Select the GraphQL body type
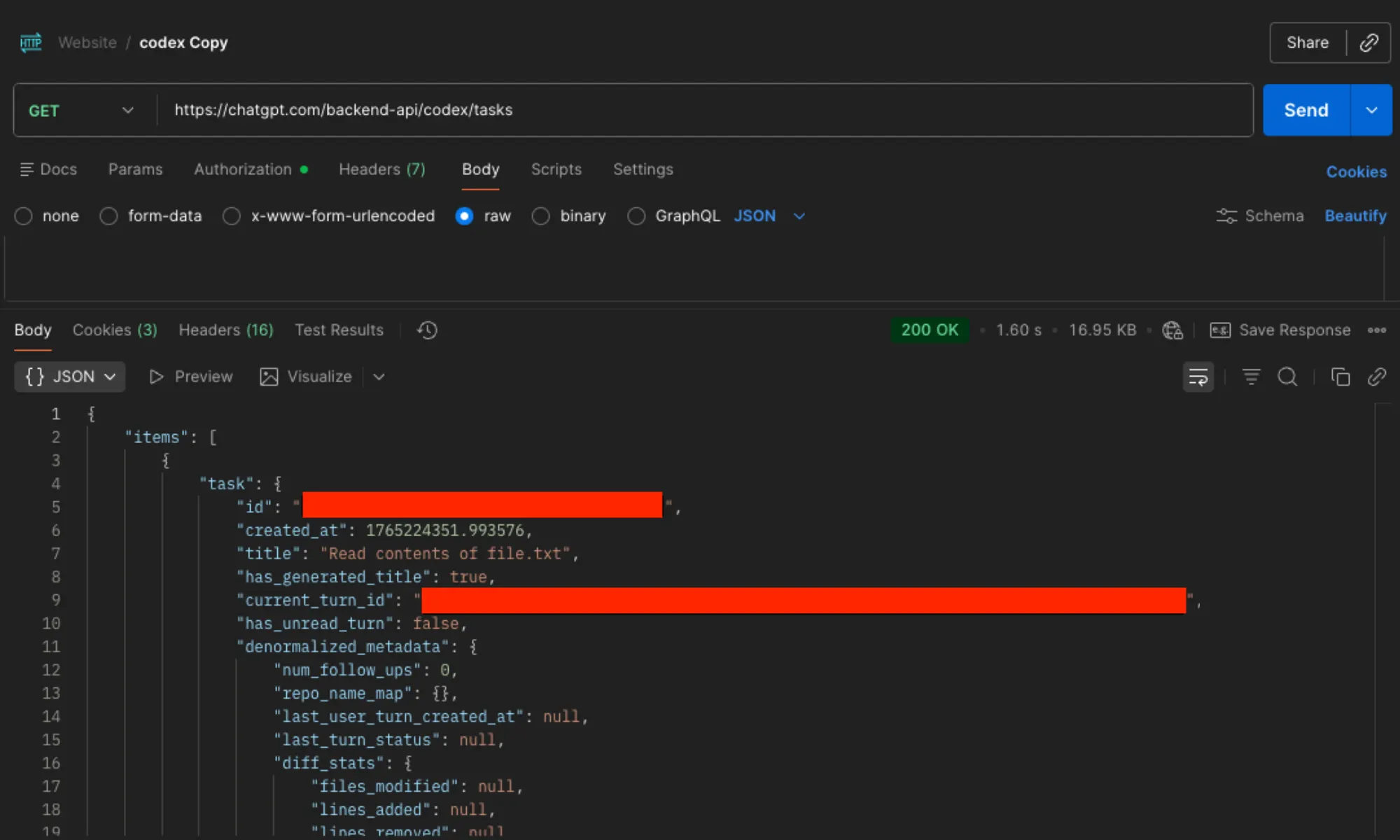The width and height of the screenshot is (1400, 840). (x=636, y=216)
